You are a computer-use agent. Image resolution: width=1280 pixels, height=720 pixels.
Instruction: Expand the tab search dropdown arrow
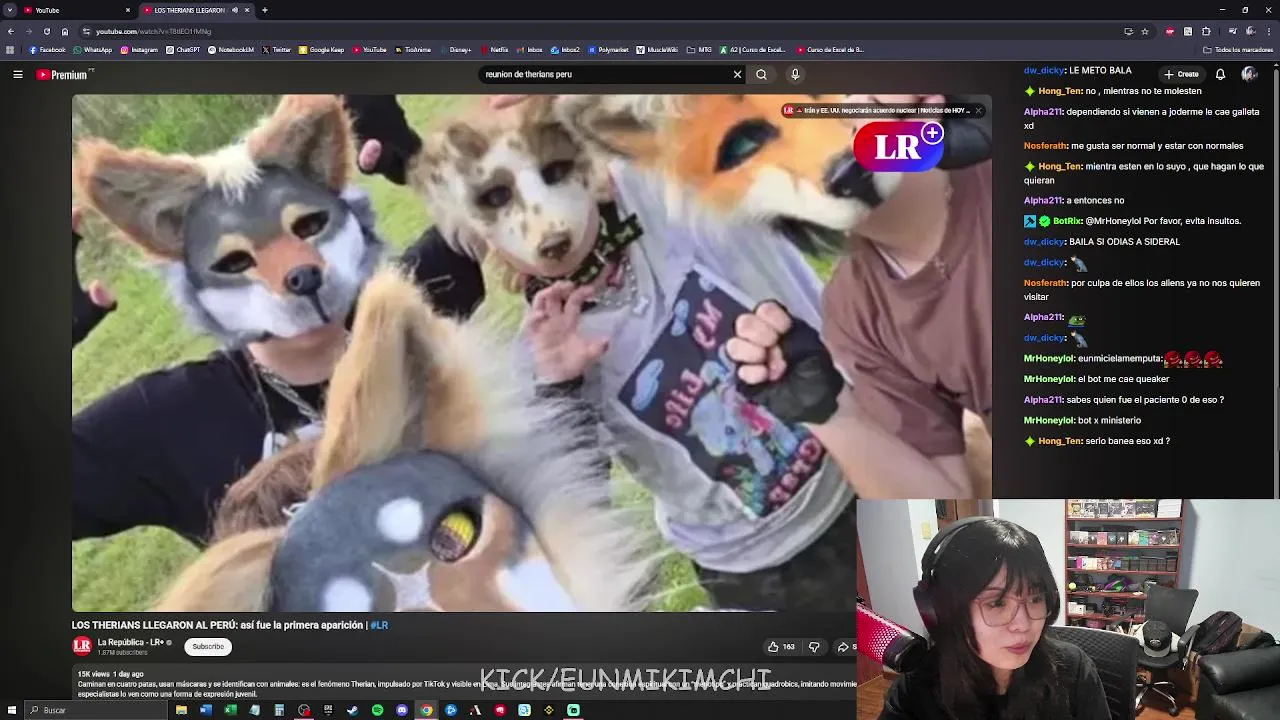coord(10,10)
